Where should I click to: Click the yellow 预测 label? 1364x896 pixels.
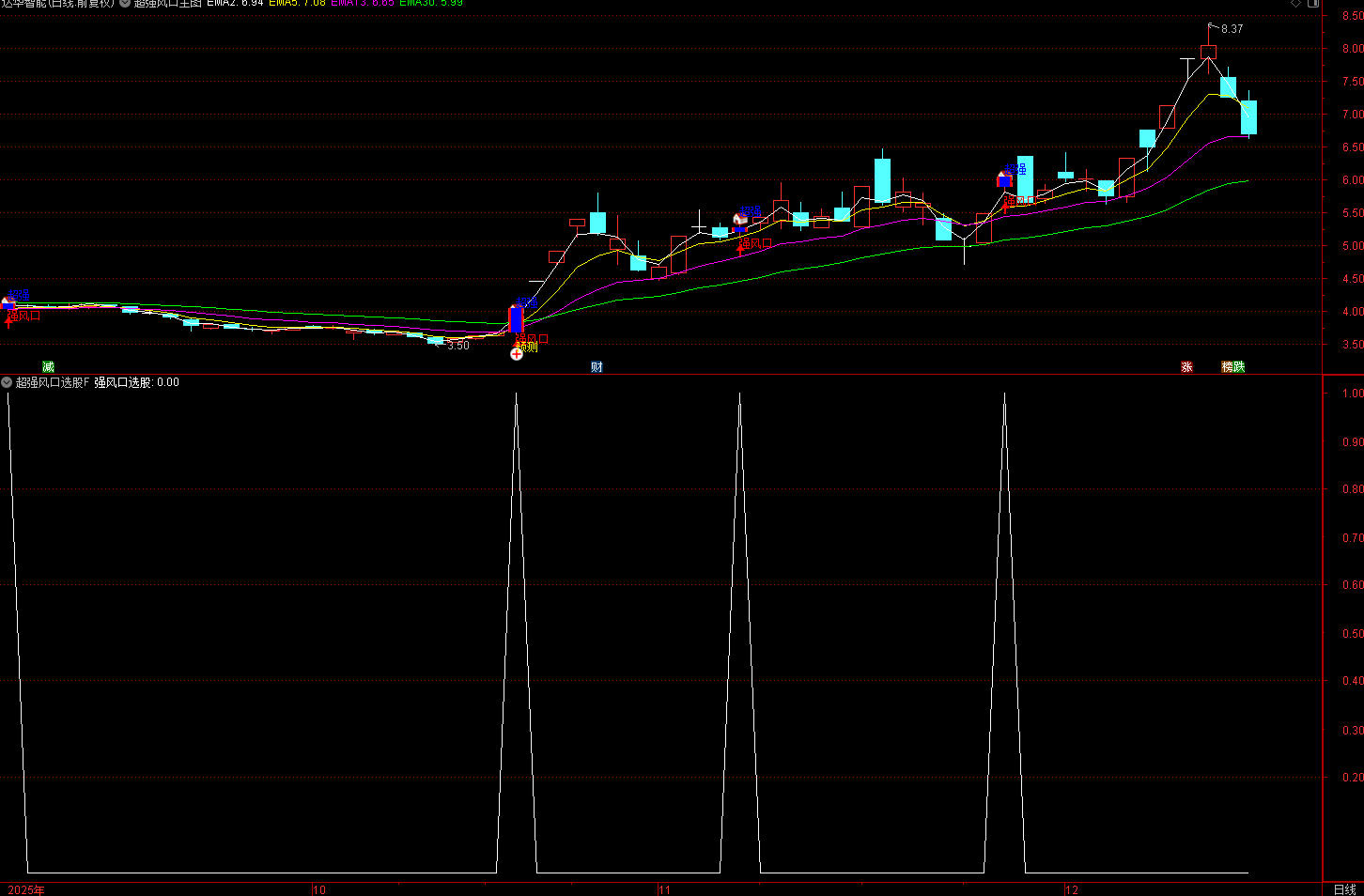click(527, 347)
